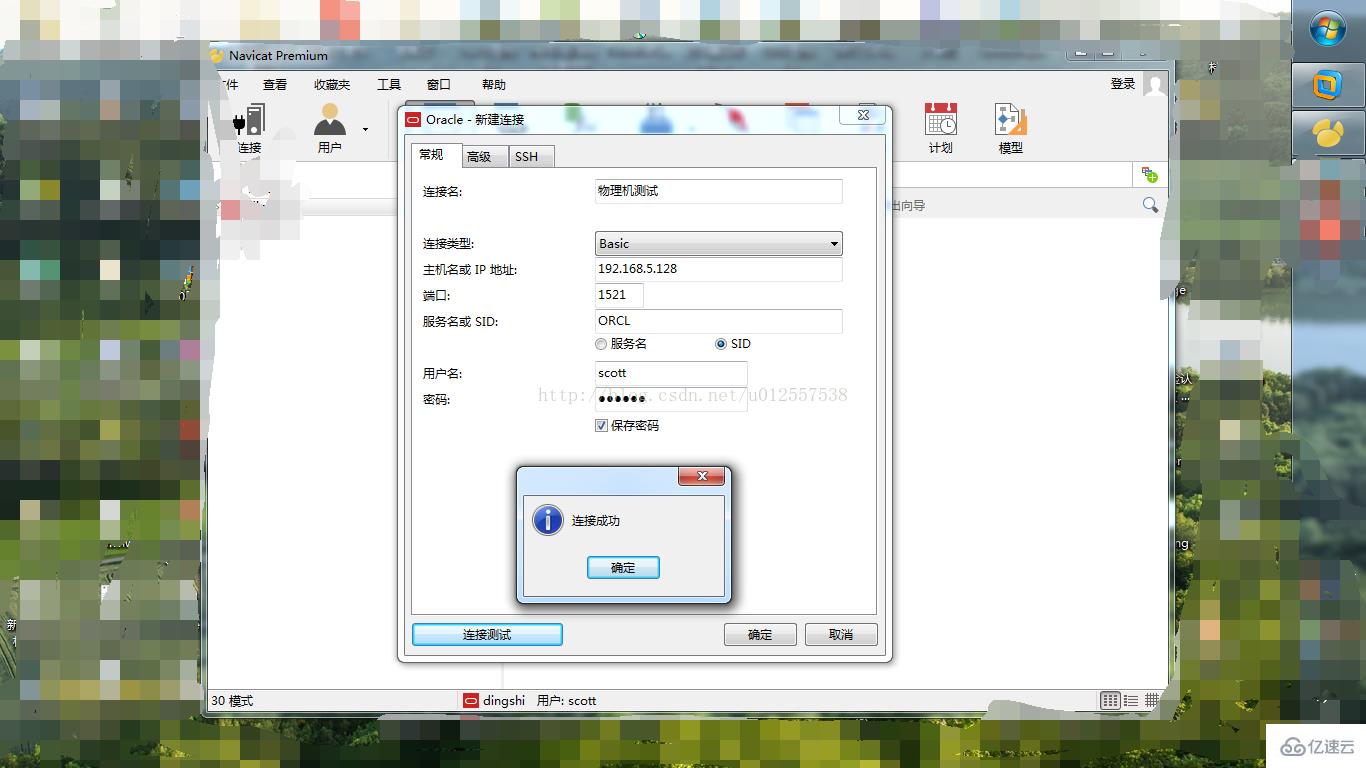The height and width of the screenshot is (768, 1366).
Task: Click the 连接名 input field
Action: pos(719,191)
